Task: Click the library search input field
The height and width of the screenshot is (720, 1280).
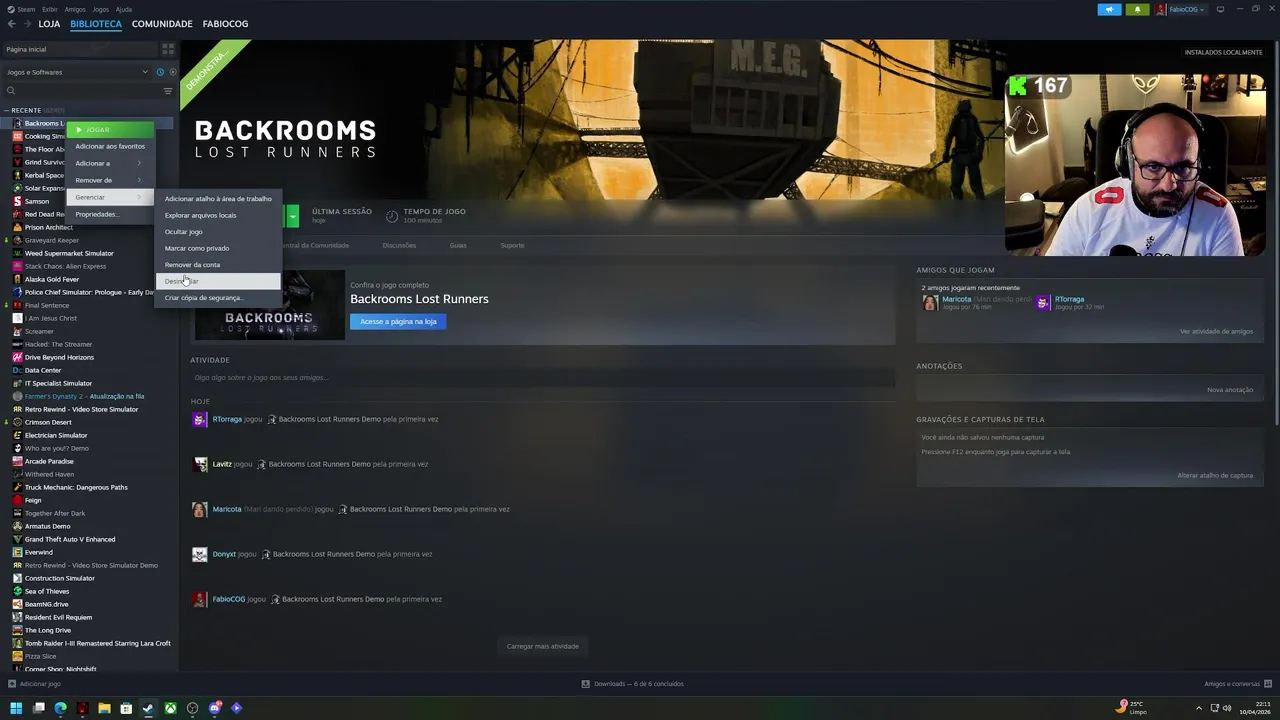Action: click(88, 91)
